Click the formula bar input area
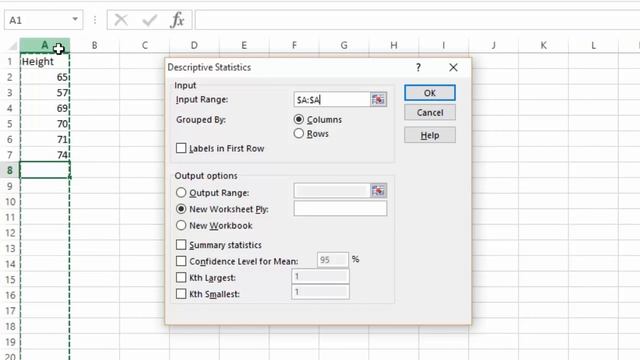Screen dimensions: 640x360 tap(417, 20)
